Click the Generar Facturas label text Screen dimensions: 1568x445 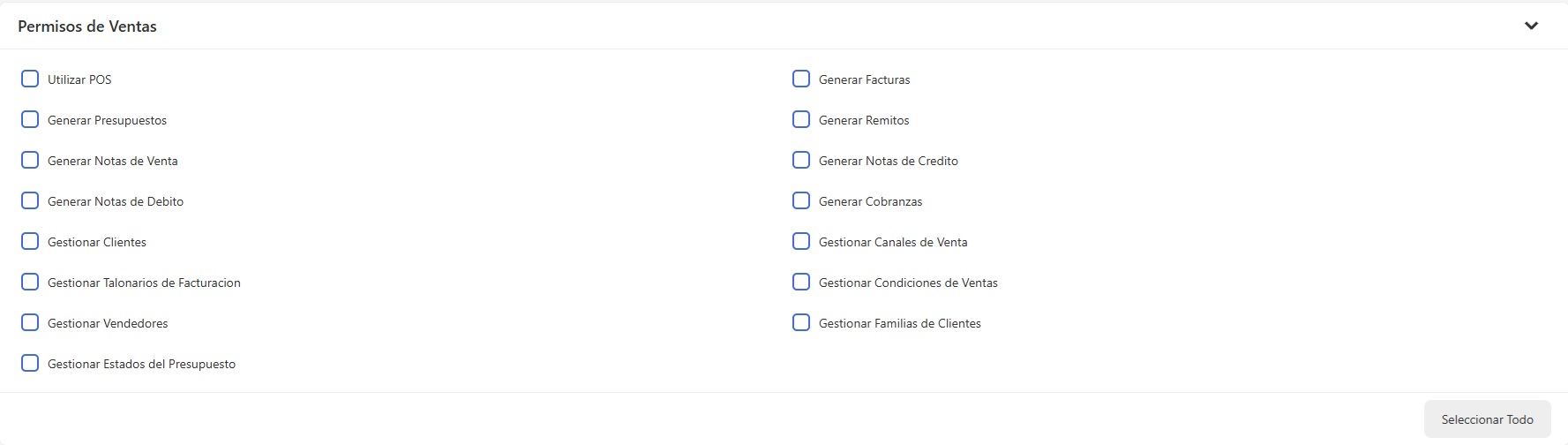point(864,80)
